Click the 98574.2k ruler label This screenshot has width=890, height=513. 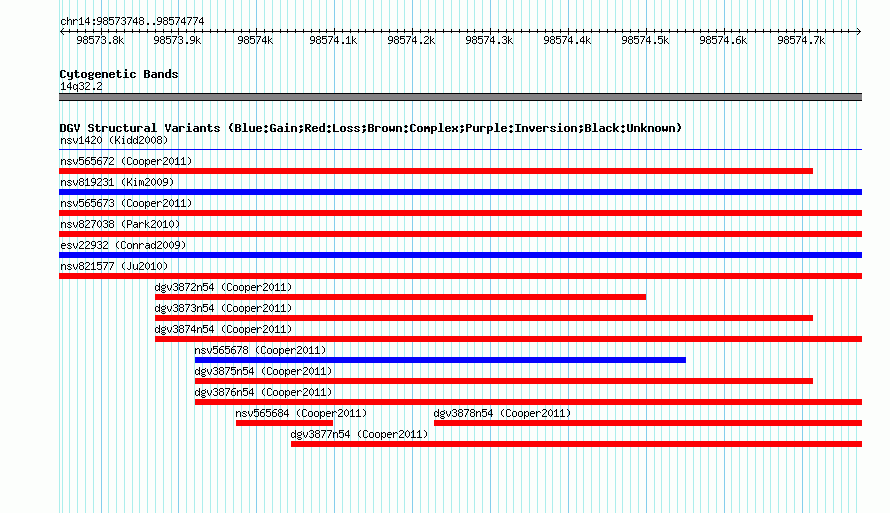pyautogui.click(x=411, y=40)
